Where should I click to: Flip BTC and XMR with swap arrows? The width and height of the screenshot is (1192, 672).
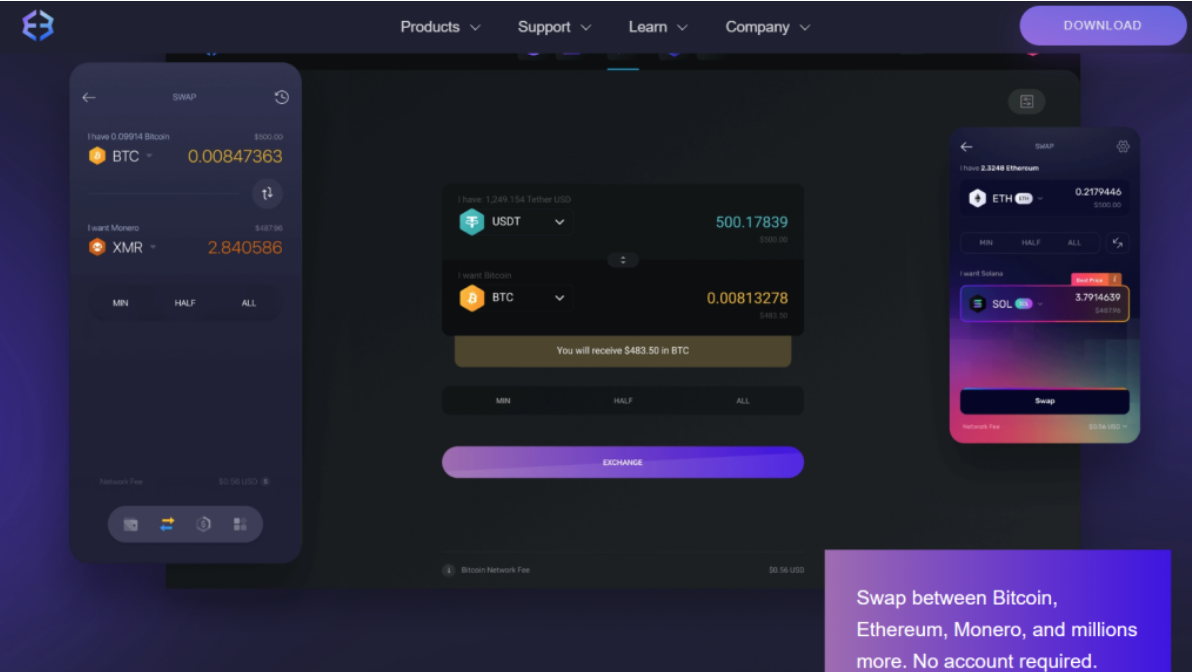tap(267, 193)
